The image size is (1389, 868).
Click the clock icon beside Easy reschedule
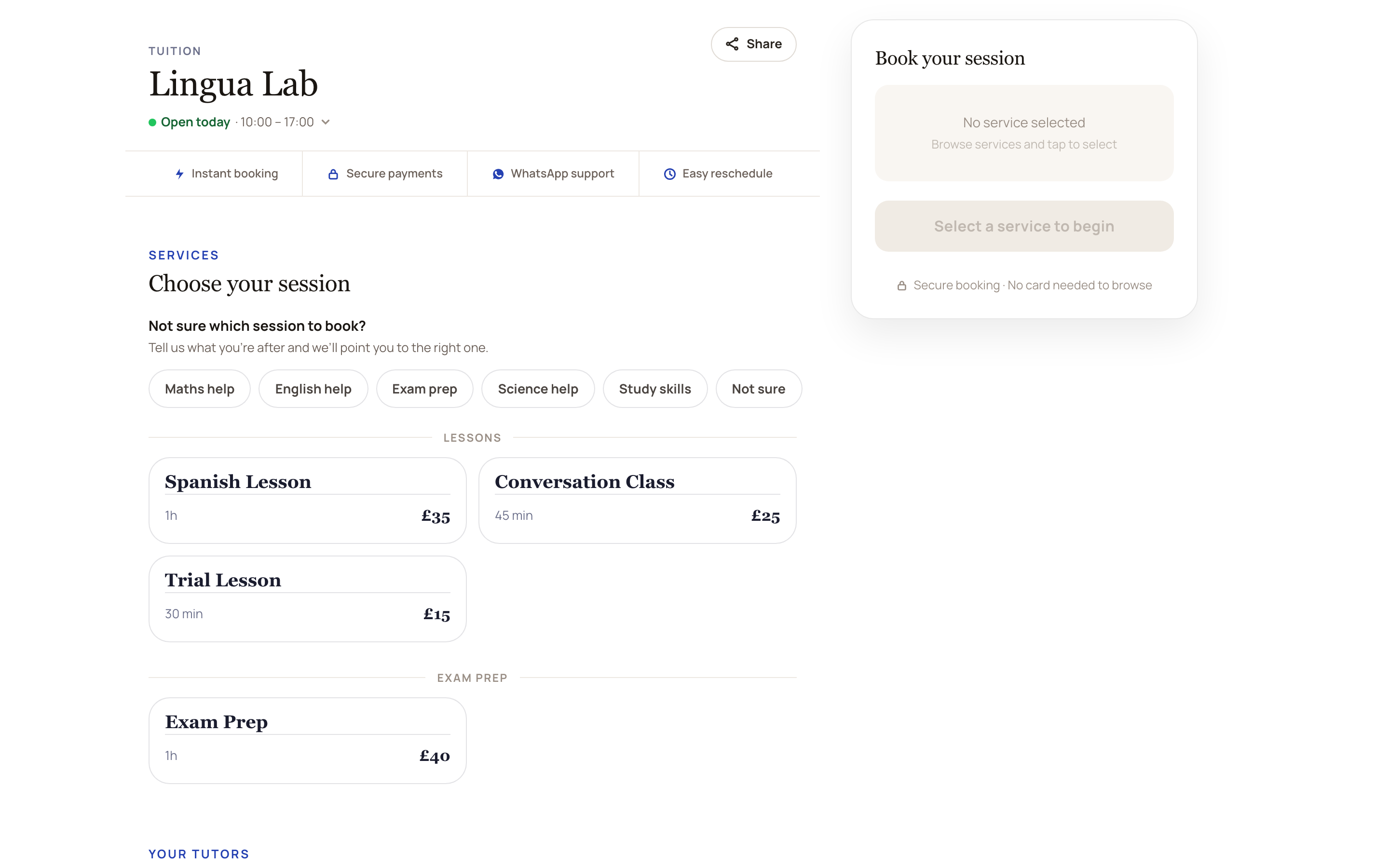pos(669,174)
